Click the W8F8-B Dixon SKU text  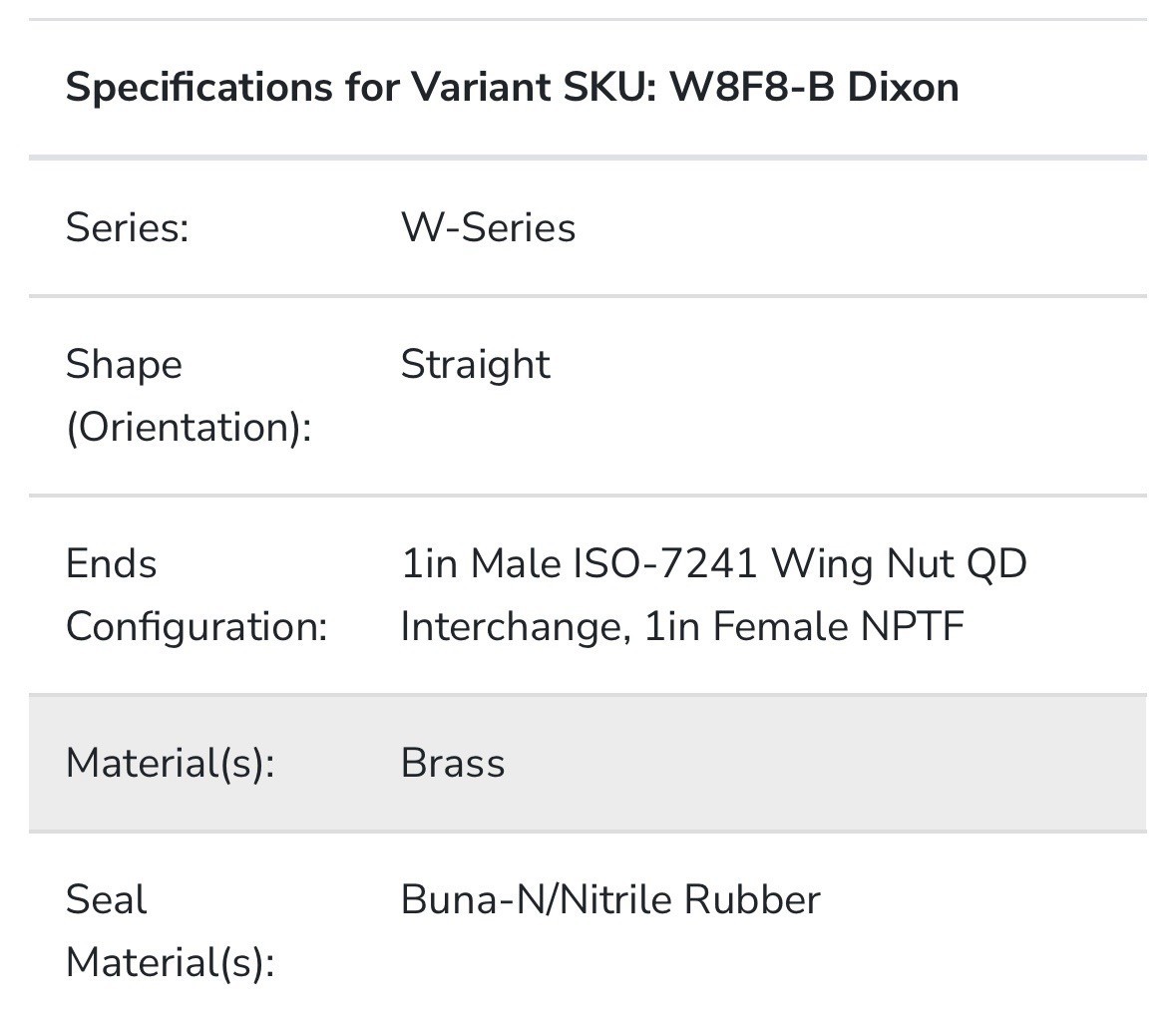(x=814, y=87)
